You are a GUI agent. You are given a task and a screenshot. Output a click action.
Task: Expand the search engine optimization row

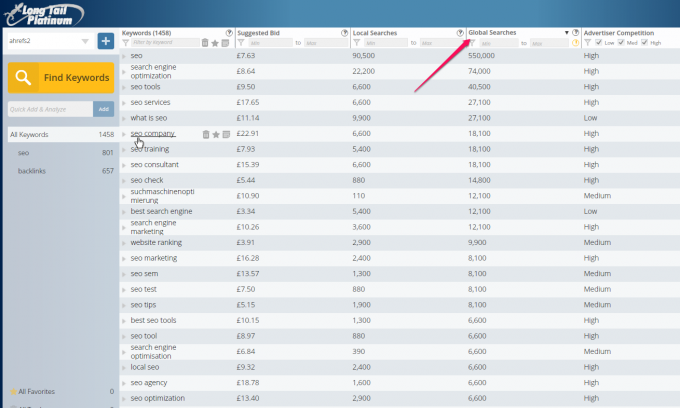[x=124, y=72]
